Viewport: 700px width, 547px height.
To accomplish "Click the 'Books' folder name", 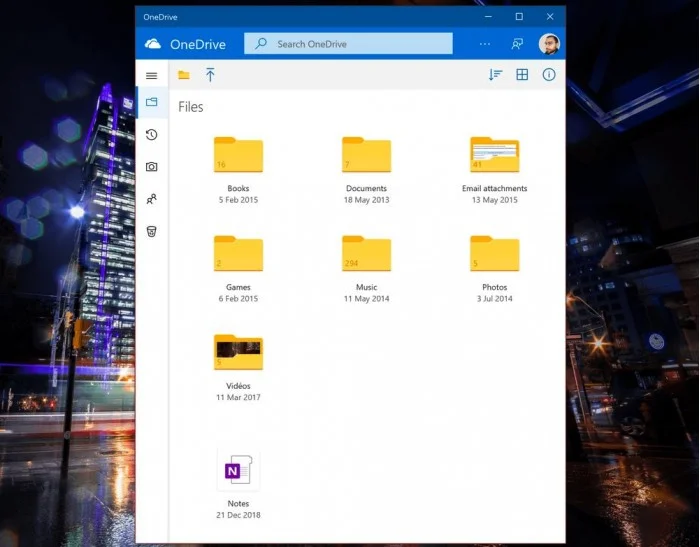I will coord(238,188).
